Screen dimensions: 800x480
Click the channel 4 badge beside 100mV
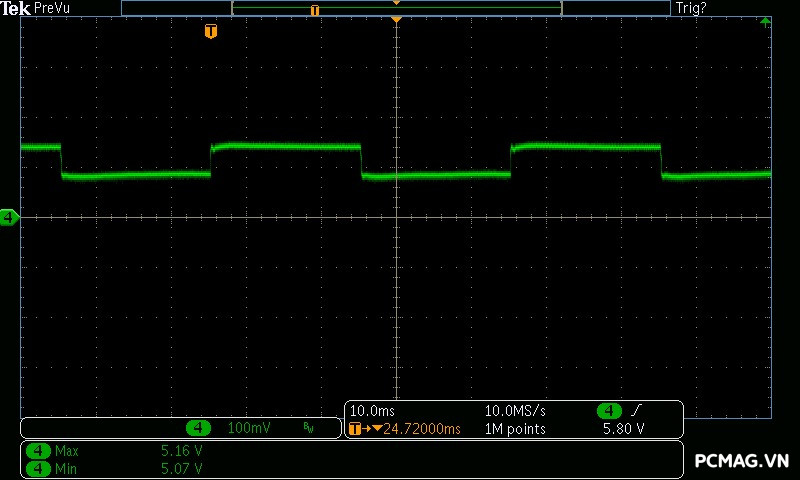(x=200, y=428)
